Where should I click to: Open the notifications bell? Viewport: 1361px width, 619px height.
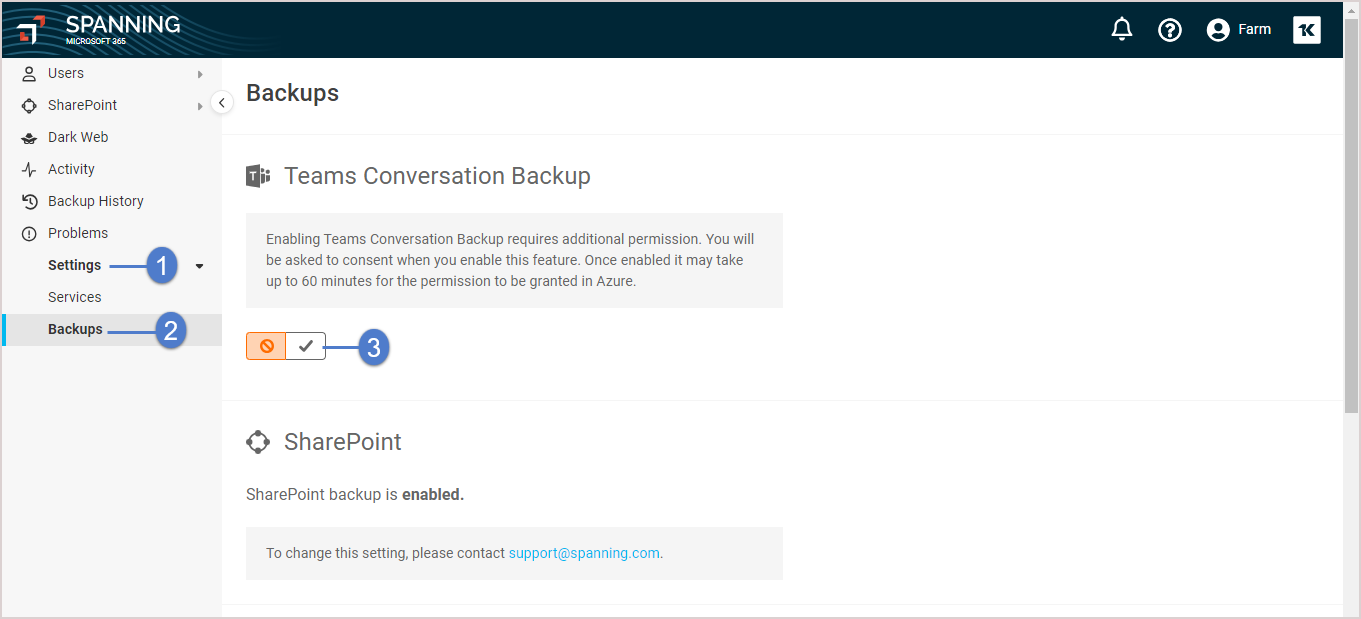pos(1122,30)
